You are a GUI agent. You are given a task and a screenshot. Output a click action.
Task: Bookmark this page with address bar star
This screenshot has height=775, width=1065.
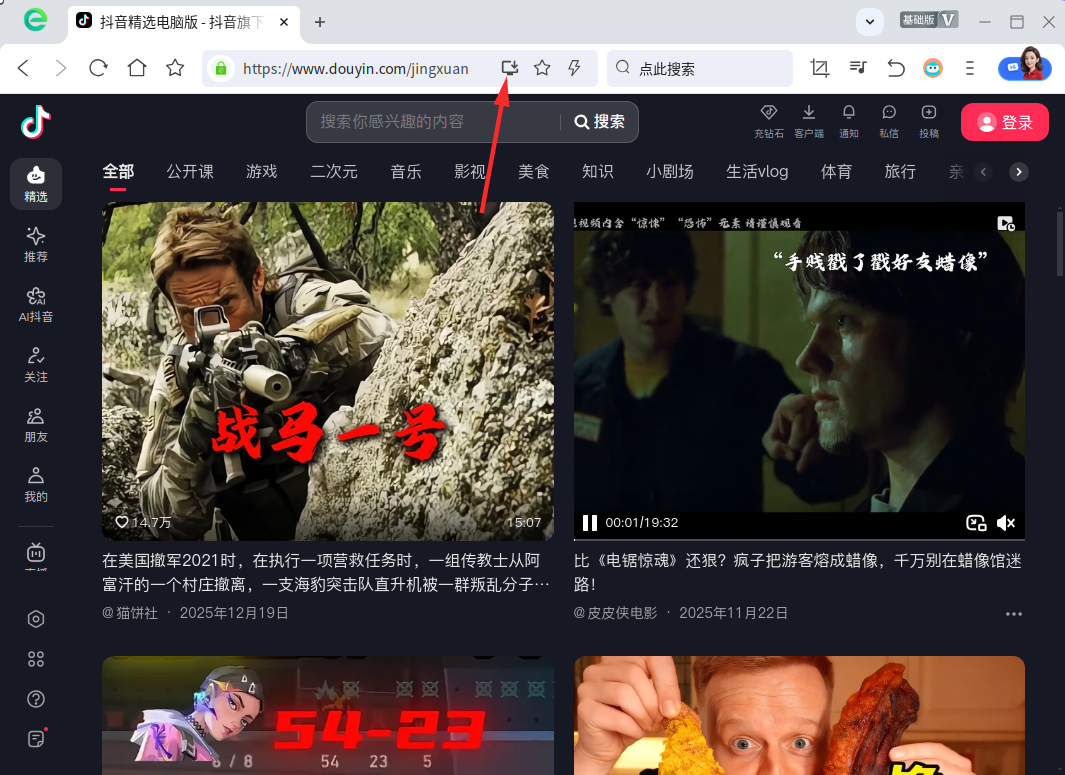pyautogui.click(x=542, y=68)
